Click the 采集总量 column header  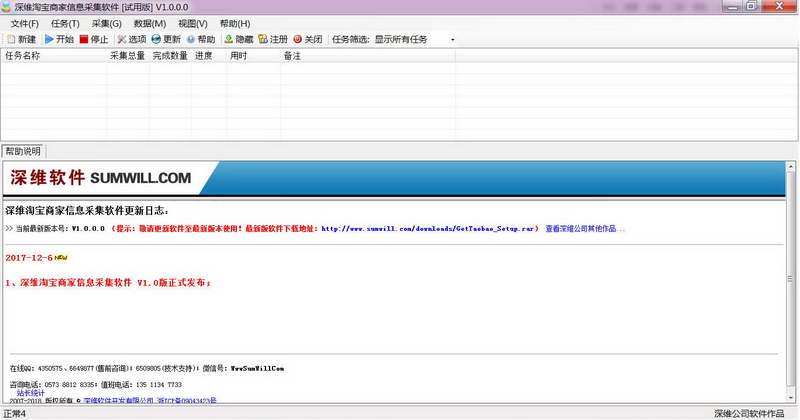click(x=128, y=56)
